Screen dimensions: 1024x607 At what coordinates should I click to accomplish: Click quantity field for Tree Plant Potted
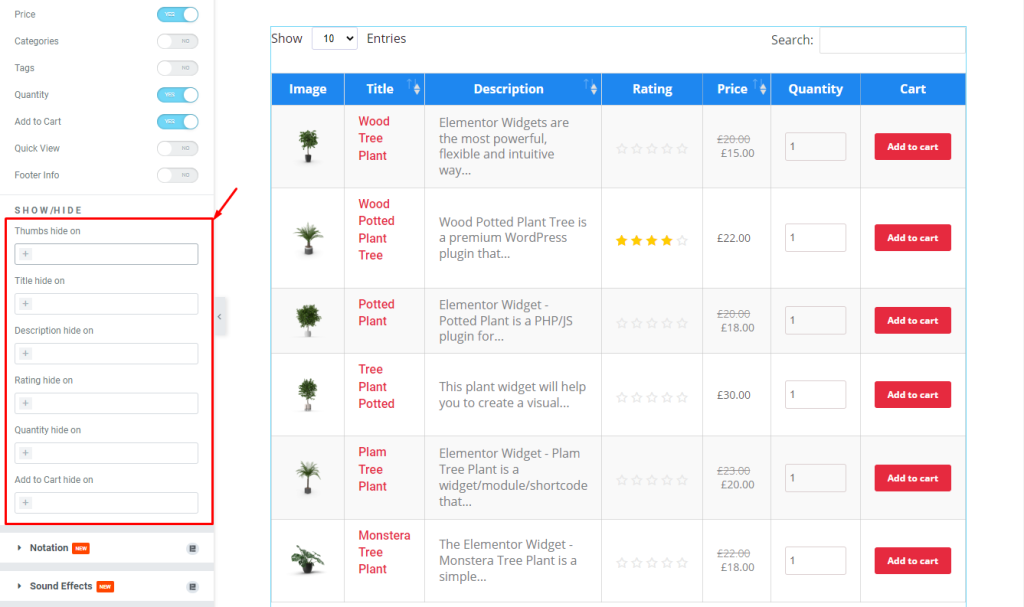pos(815,395)
